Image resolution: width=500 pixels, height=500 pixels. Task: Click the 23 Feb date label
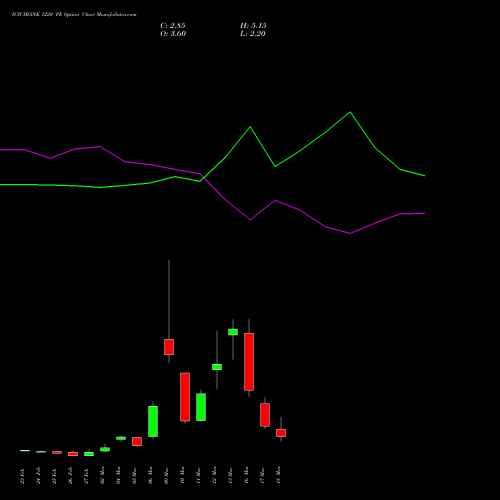pos(22,476)
